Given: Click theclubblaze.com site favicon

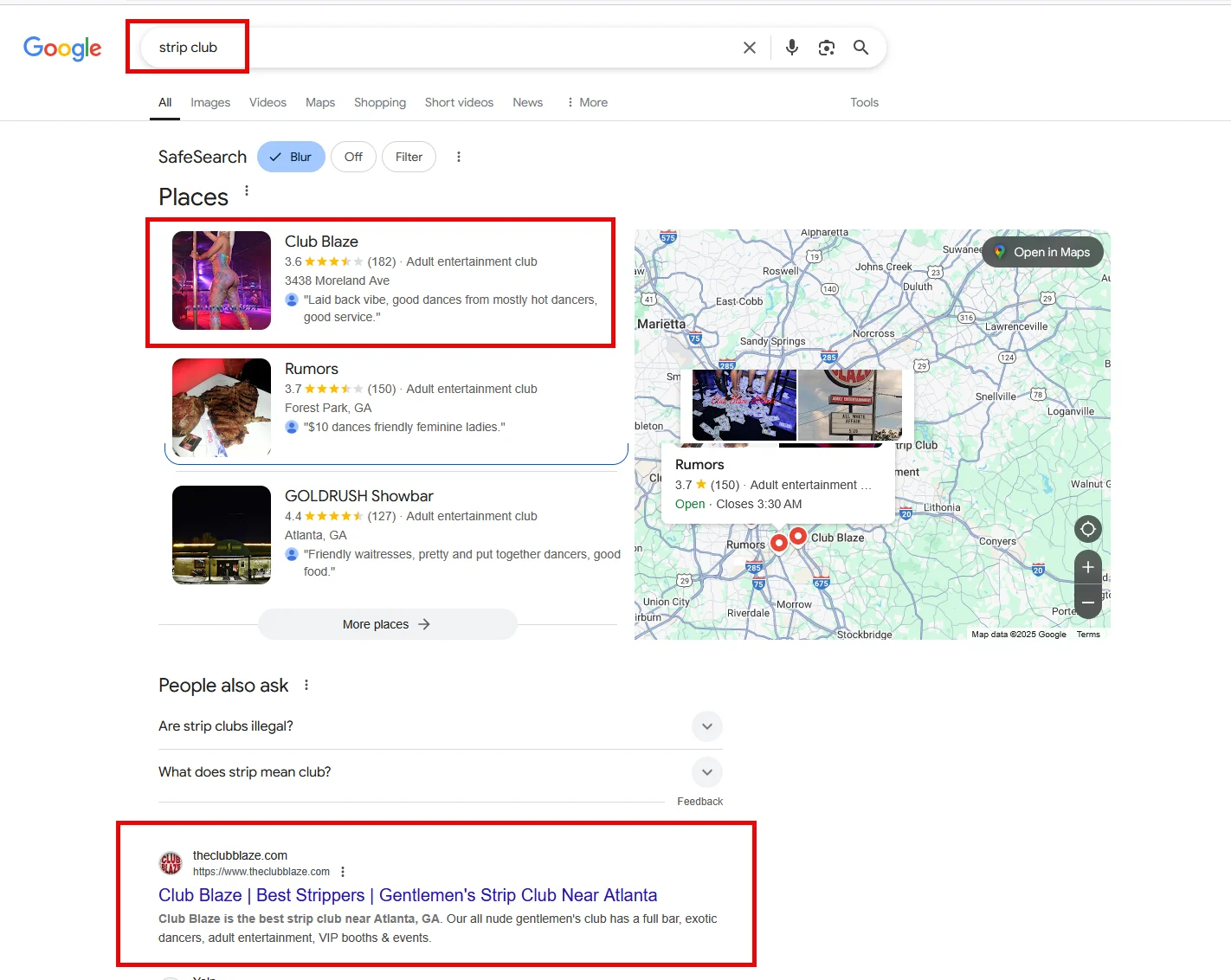Looking at the screenshot, I should (x=171, y=863).
